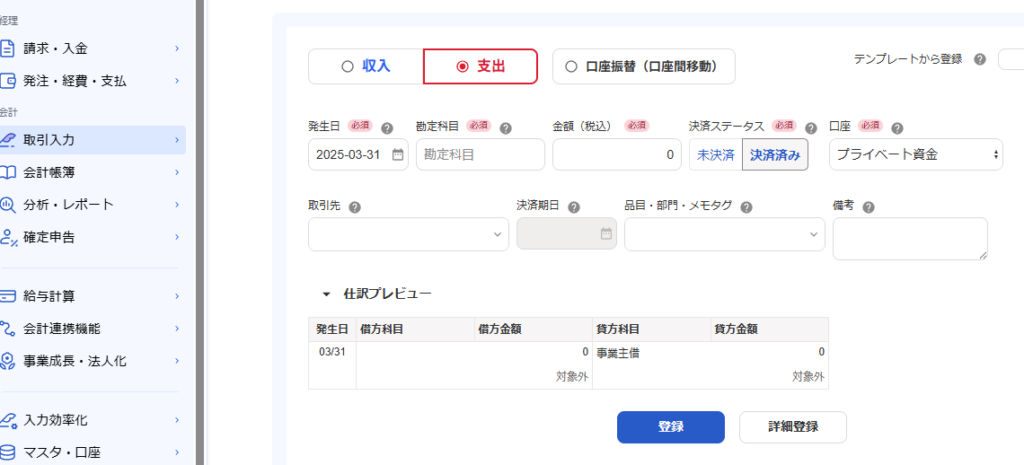1024x465 pixels.
Task: Click help icon beside 品目・部門・メモタグ
Action: point(747,207)
